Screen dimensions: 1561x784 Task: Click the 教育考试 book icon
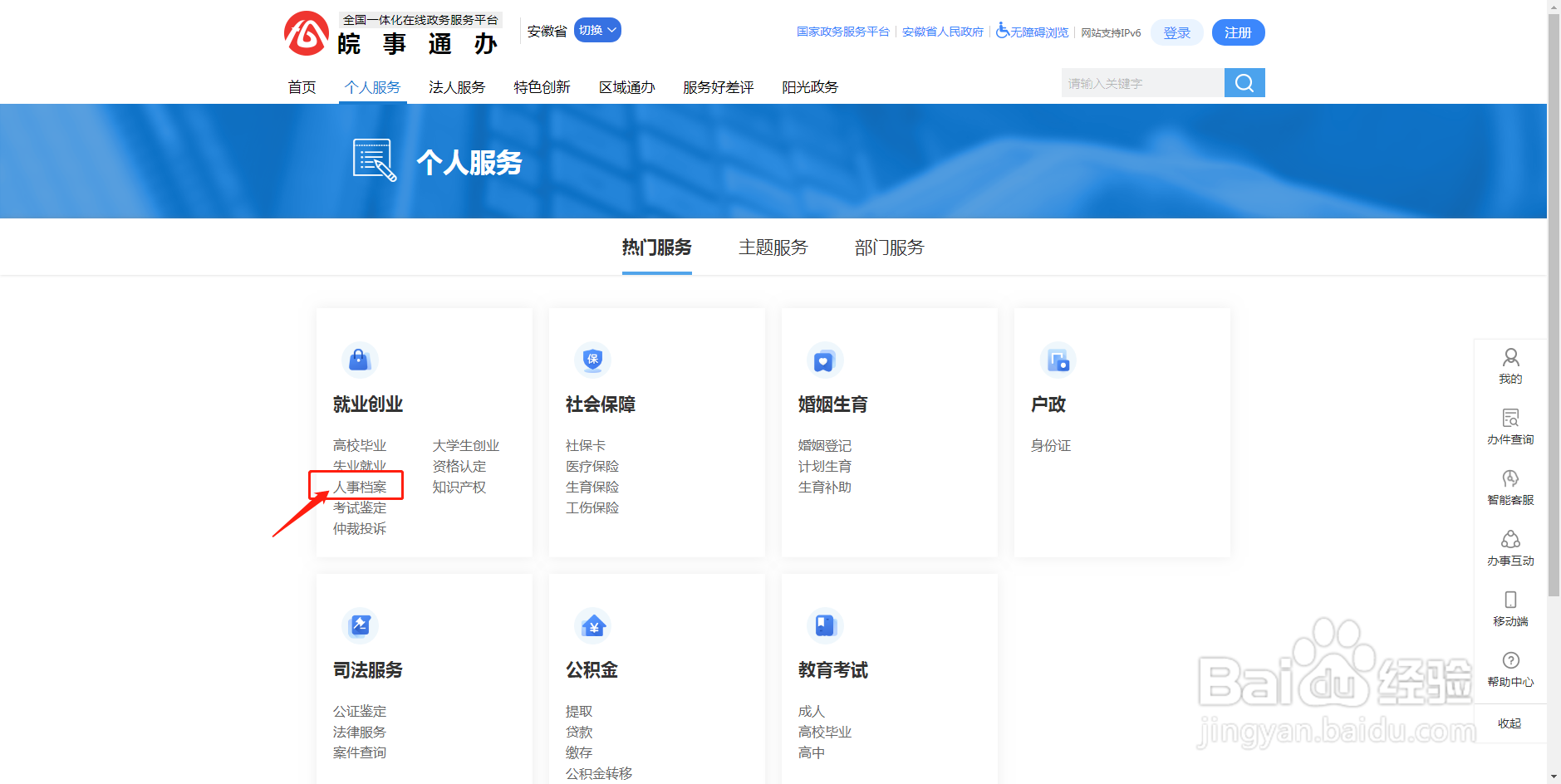(824, 625)
